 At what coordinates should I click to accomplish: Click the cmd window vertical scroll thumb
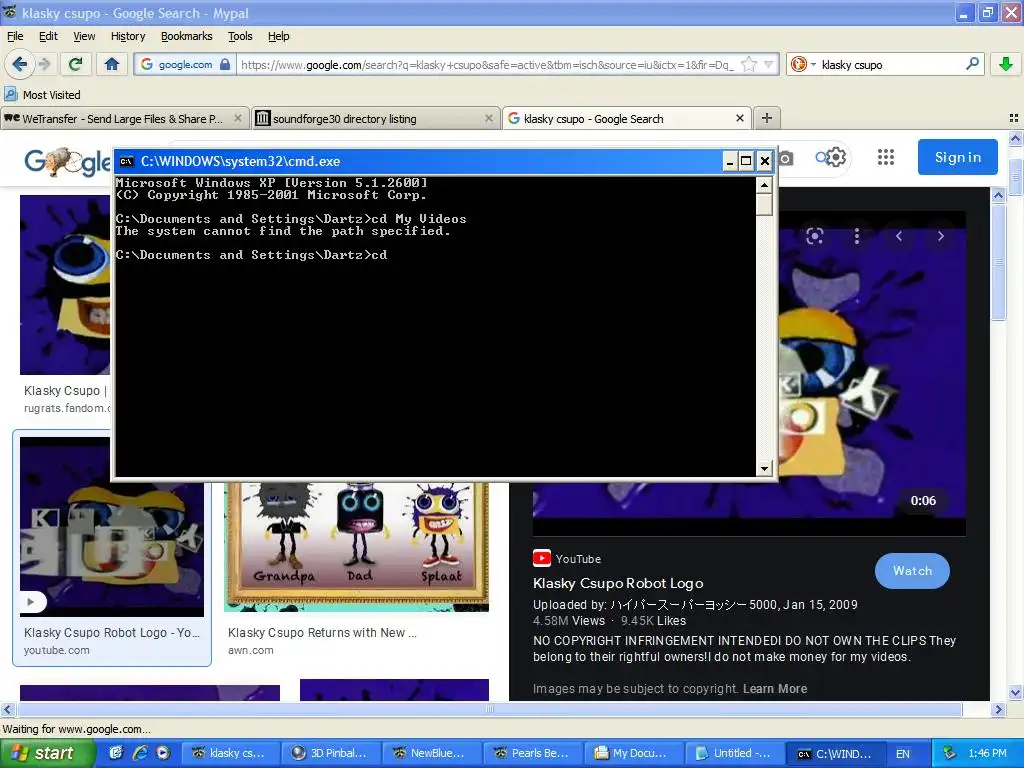coord(764,204)
